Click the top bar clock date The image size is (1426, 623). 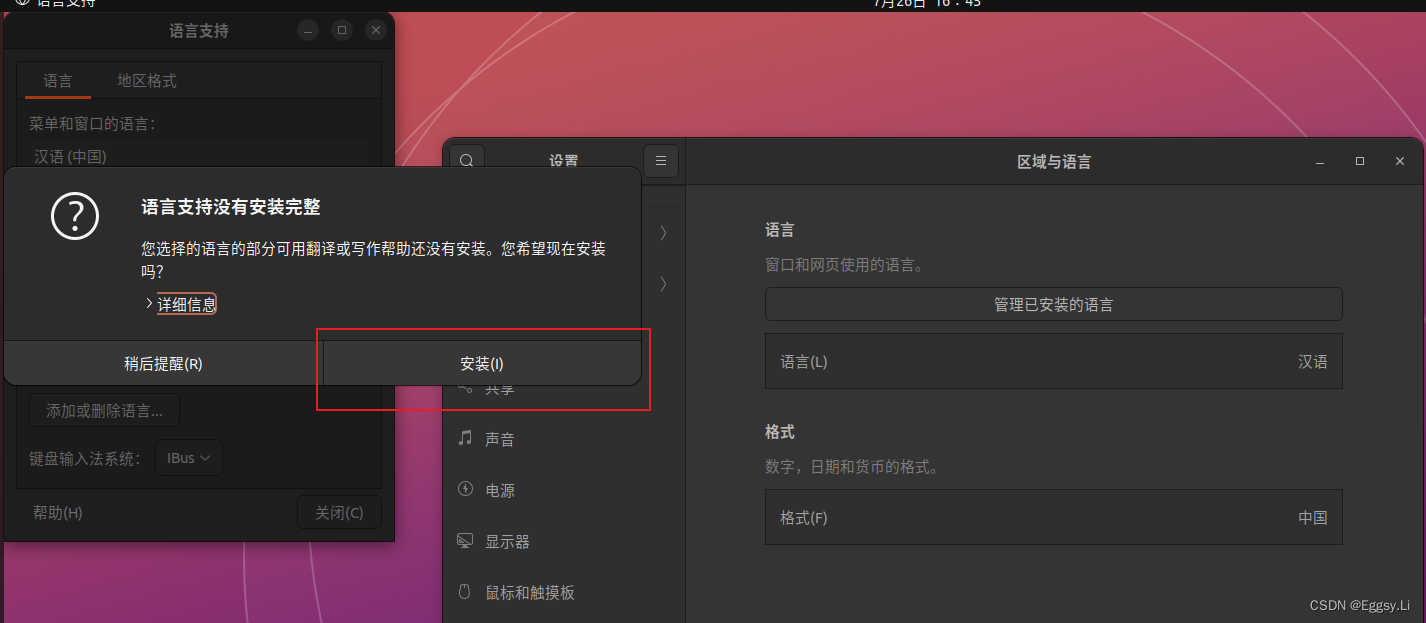coord(927,4)
